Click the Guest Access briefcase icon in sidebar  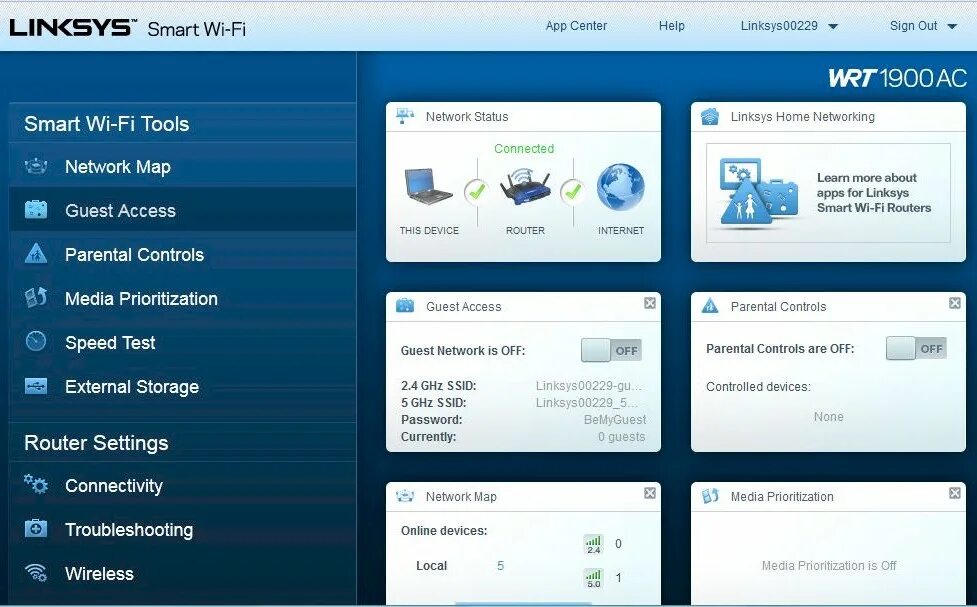[36, 209]
